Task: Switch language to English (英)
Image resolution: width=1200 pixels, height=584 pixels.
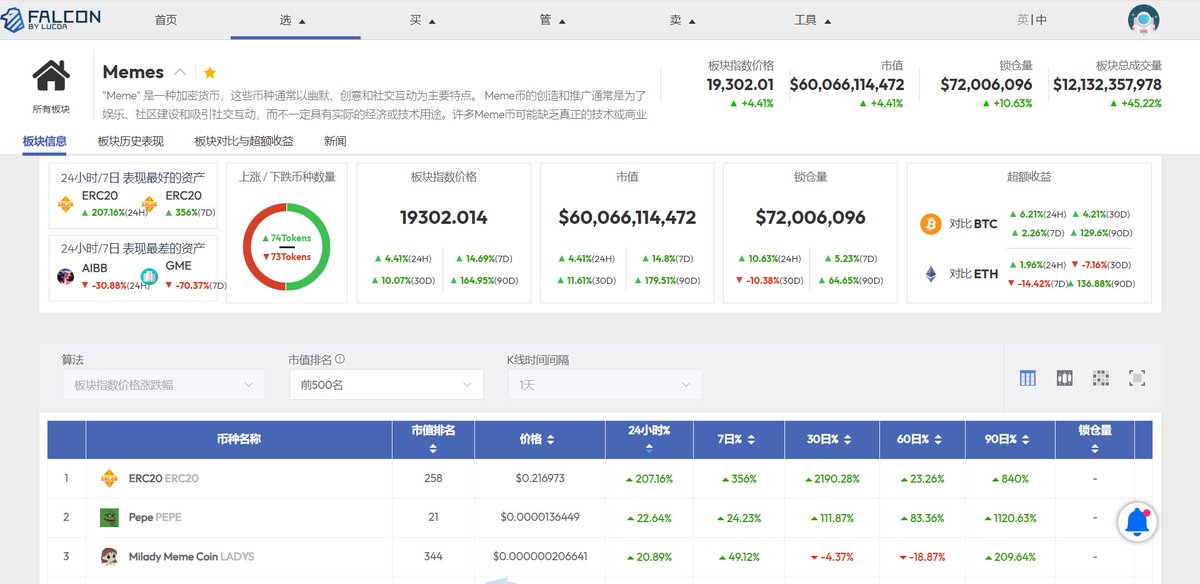Action: point(1023,20)
